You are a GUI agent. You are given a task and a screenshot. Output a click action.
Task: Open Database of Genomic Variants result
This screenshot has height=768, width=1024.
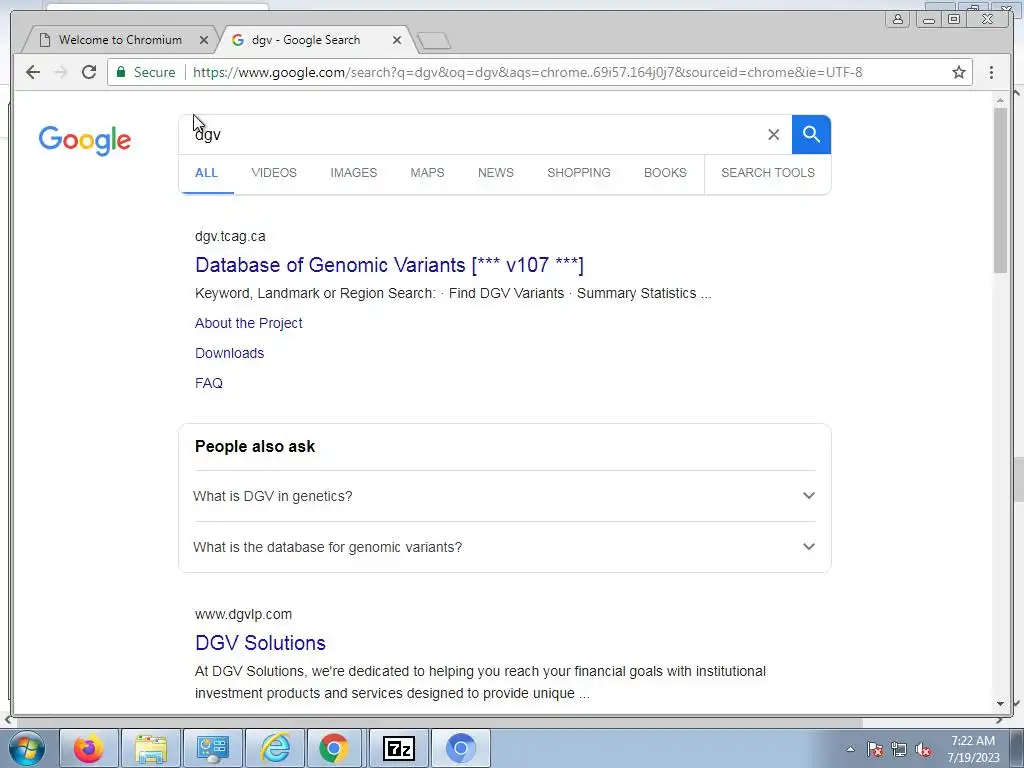[389, 265]
